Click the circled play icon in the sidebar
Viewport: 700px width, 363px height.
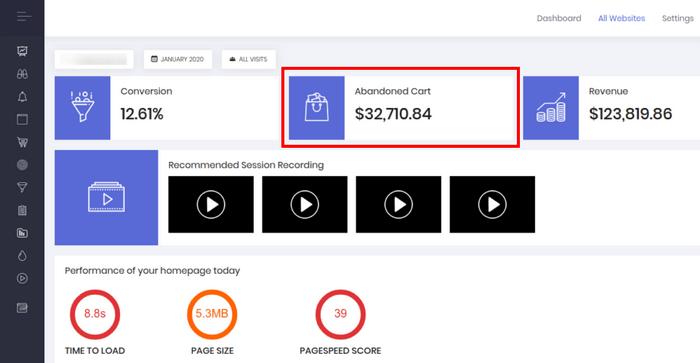[x=22, y=278]
